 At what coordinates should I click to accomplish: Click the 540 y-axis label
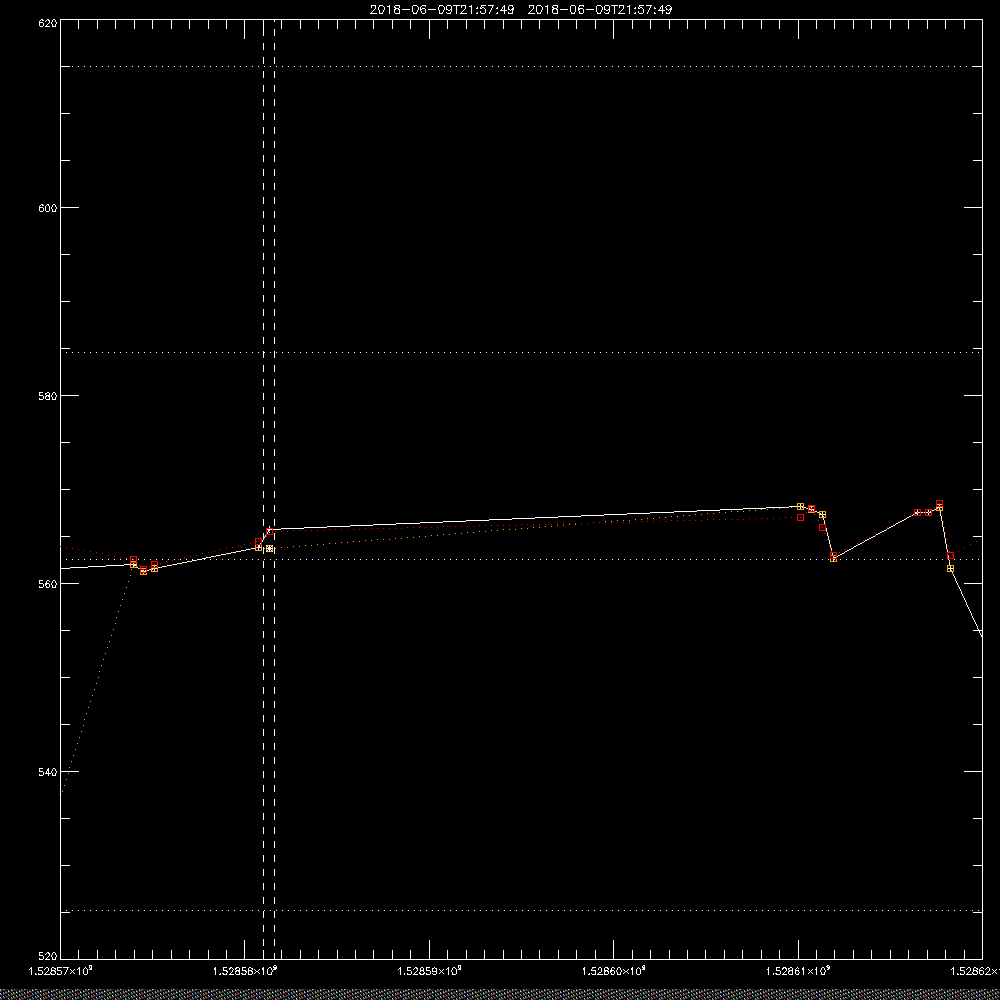(x=48, y=772)
